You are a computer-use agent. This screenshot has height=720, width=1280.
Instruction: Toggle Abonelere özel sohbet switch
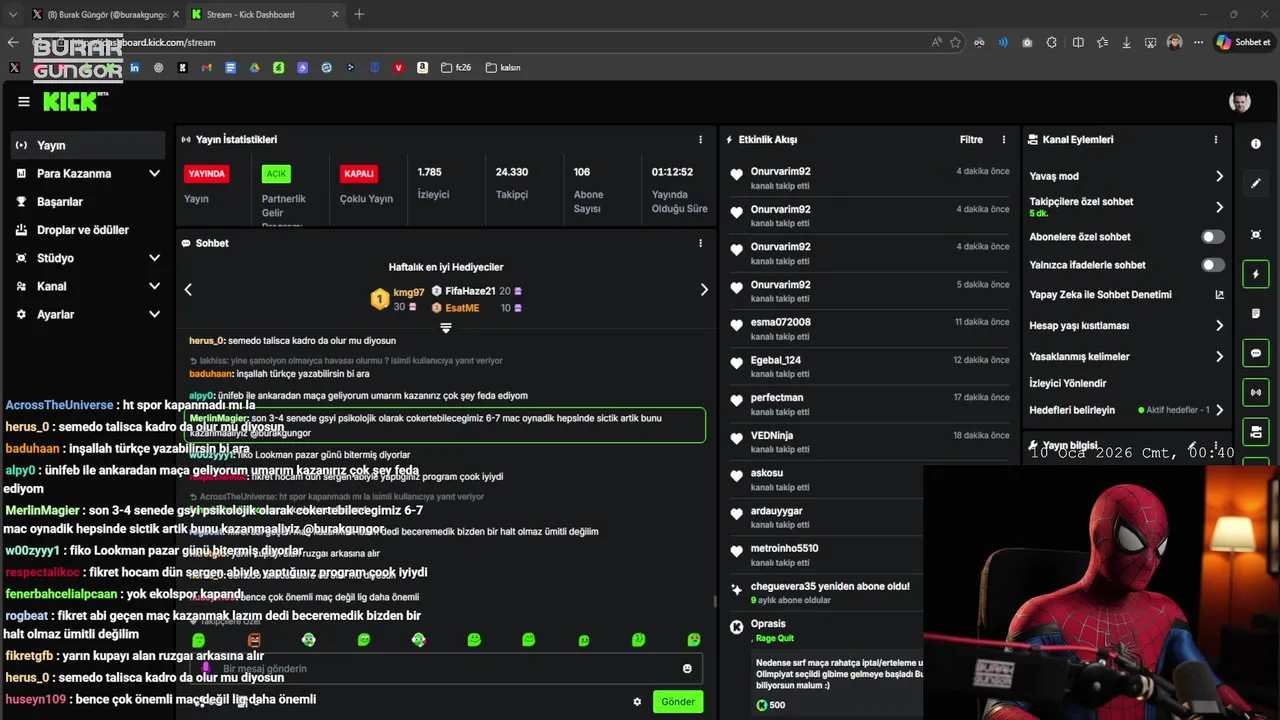[1213, 237]
